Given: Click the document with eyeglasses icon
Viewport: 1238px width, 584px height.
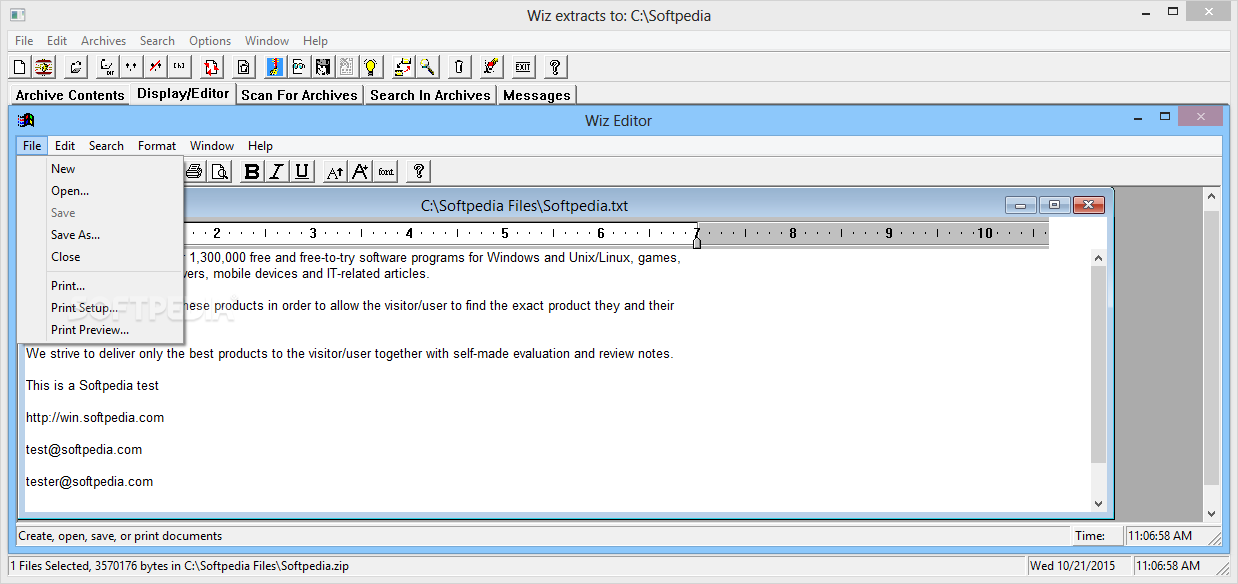Looking at the screenshot, I should click(x=298, y=67).
